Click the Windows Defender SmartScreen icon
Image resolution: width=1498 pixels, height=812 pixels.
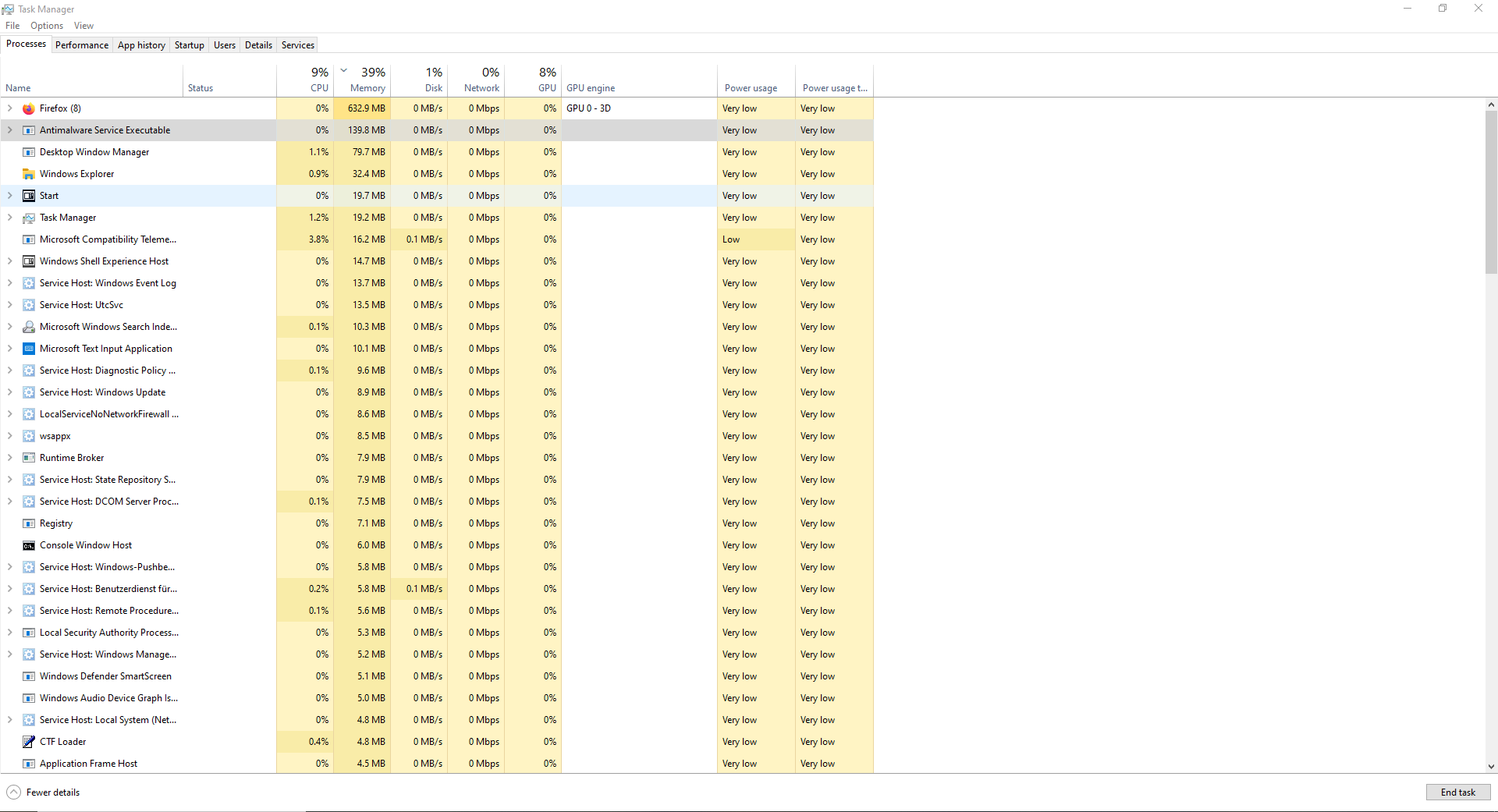click(x=29, y=676)
